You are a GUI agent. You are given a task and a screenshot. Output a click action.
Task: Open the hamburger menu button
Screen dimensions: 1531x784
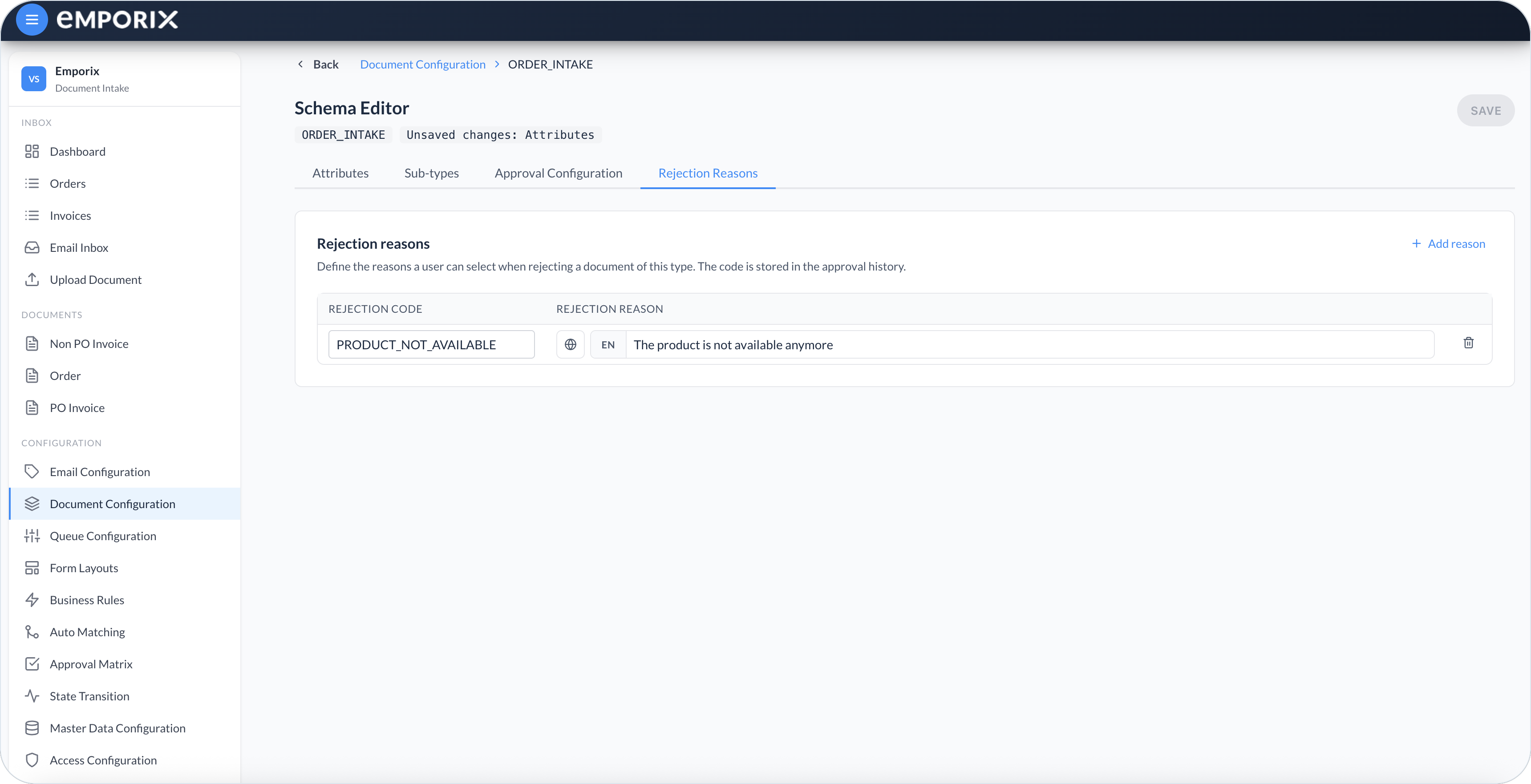(32, 20)
